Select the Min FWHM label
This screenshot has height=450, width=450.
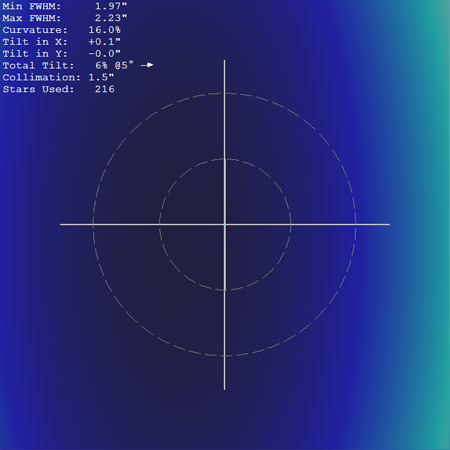(x=32, y=6)
